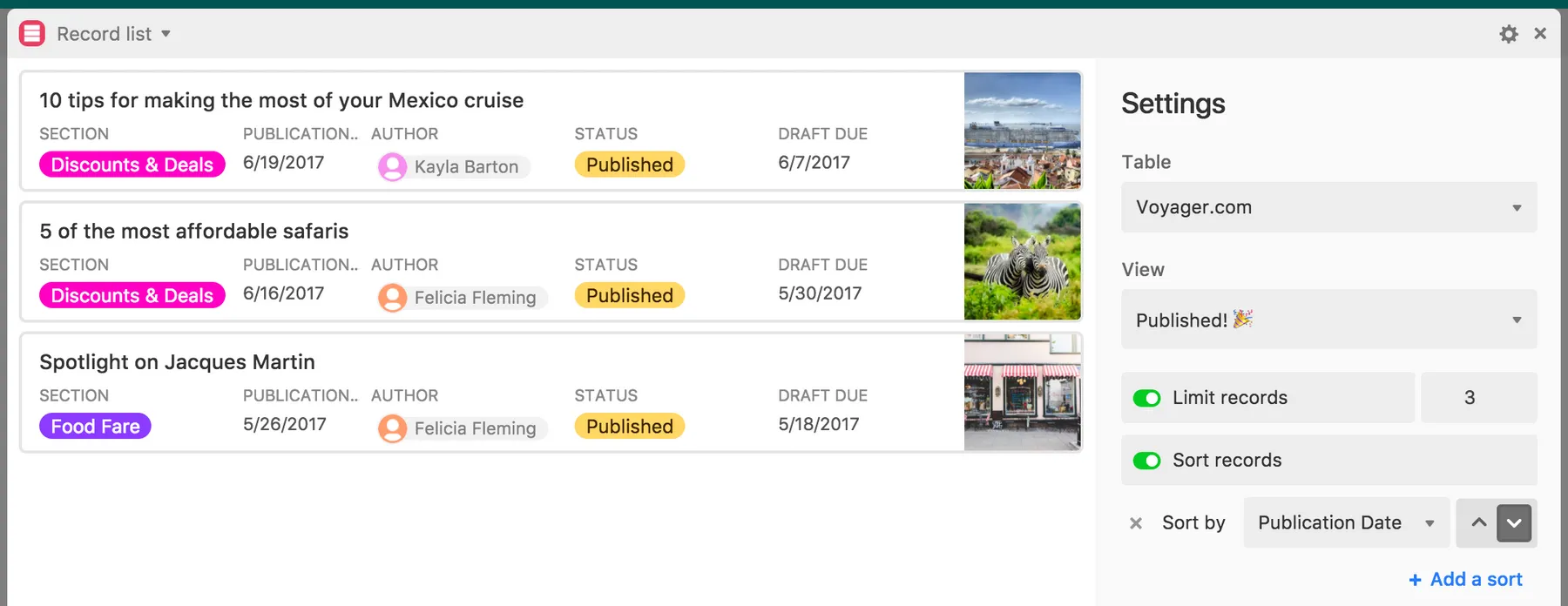Choose sort field from Publication Date dropdown
Image resolution: width=1568 pixels, height=606 pixels.
(1346, 523)
